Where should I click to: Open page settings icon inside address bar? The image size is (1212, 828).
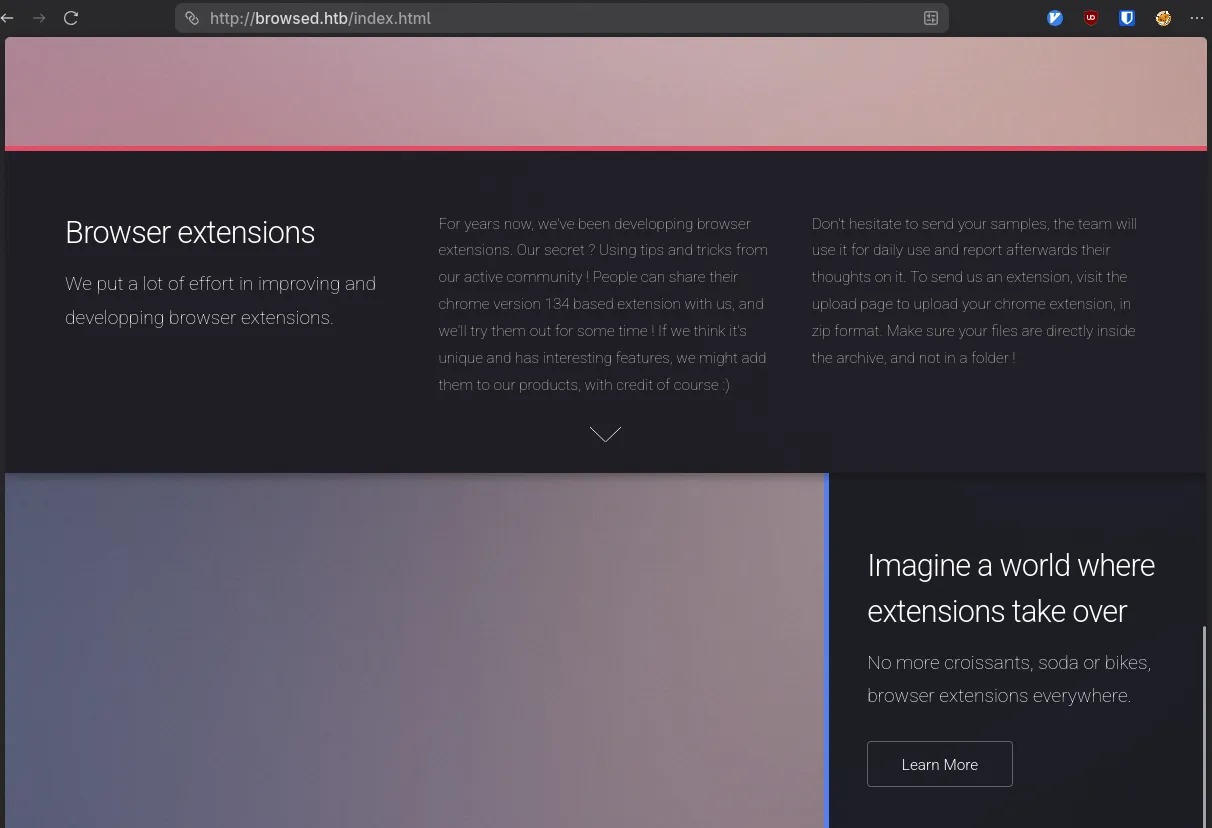pyautogui.click(x=930, y=18)
